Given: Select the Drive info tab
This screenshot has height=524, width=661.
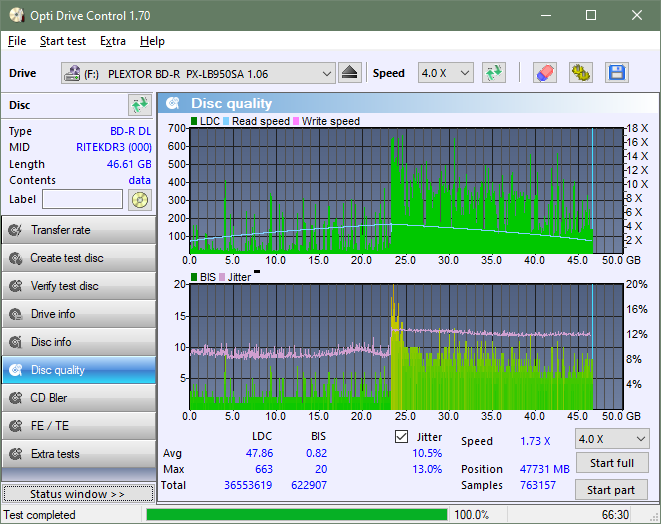Looking at the screenshot, I should (79, 314).
